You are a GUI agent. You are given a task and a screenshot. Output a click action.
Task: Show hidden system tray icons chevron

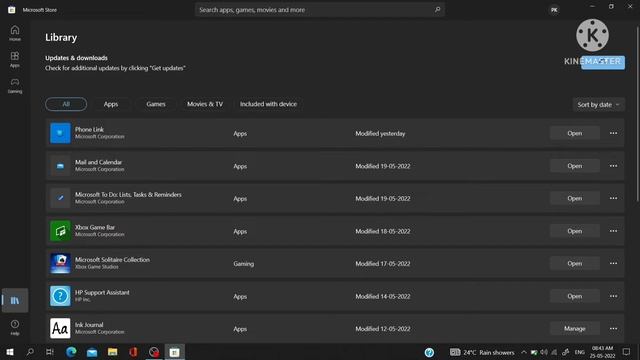(x=523, y=352)
